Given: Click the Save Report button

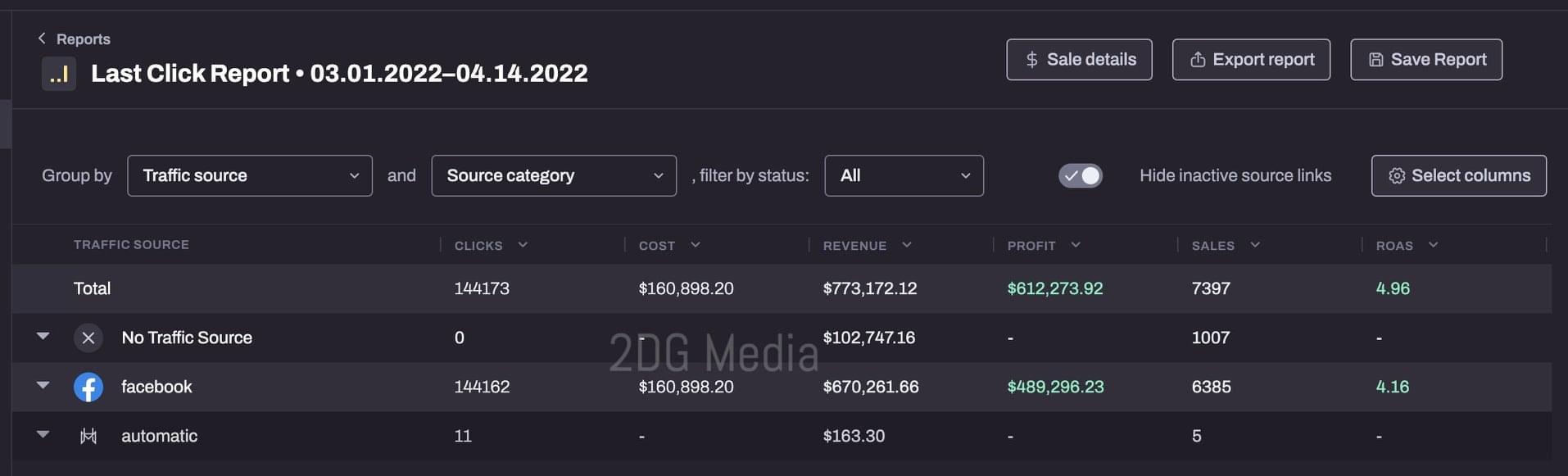Looking at the screenshot, I should click(1426, 60).
